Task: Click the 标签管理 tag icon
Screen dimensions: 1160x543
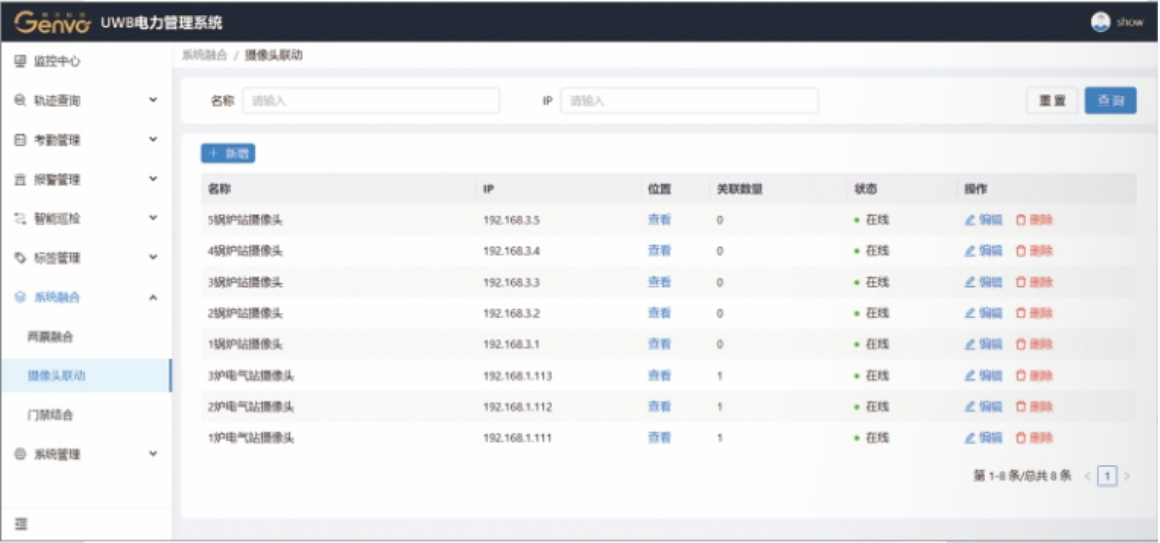Action: tap(21, 257)
